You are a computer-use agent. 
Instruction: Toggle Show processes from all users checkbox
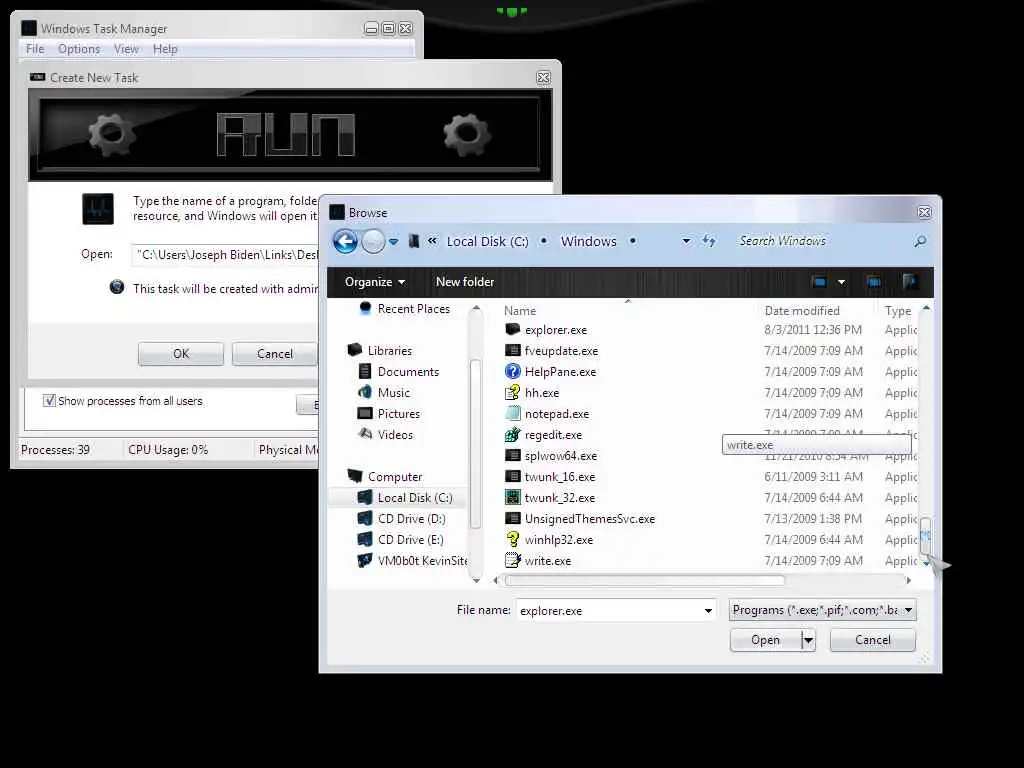coord(49,400)
